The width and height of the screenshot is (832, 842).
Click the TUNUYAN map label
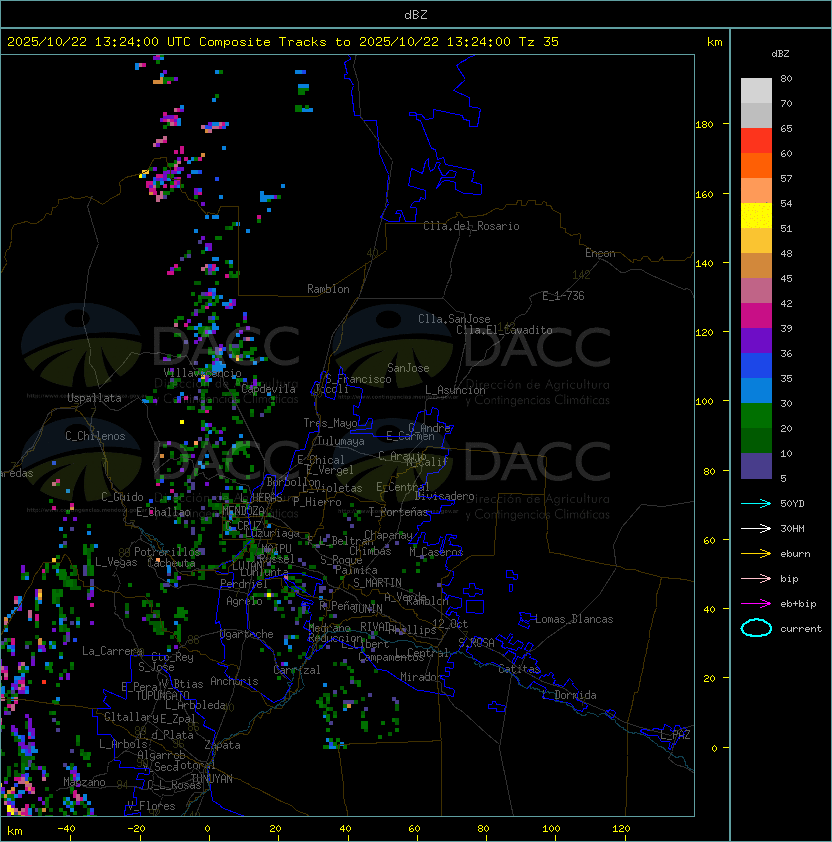point(212,779)
